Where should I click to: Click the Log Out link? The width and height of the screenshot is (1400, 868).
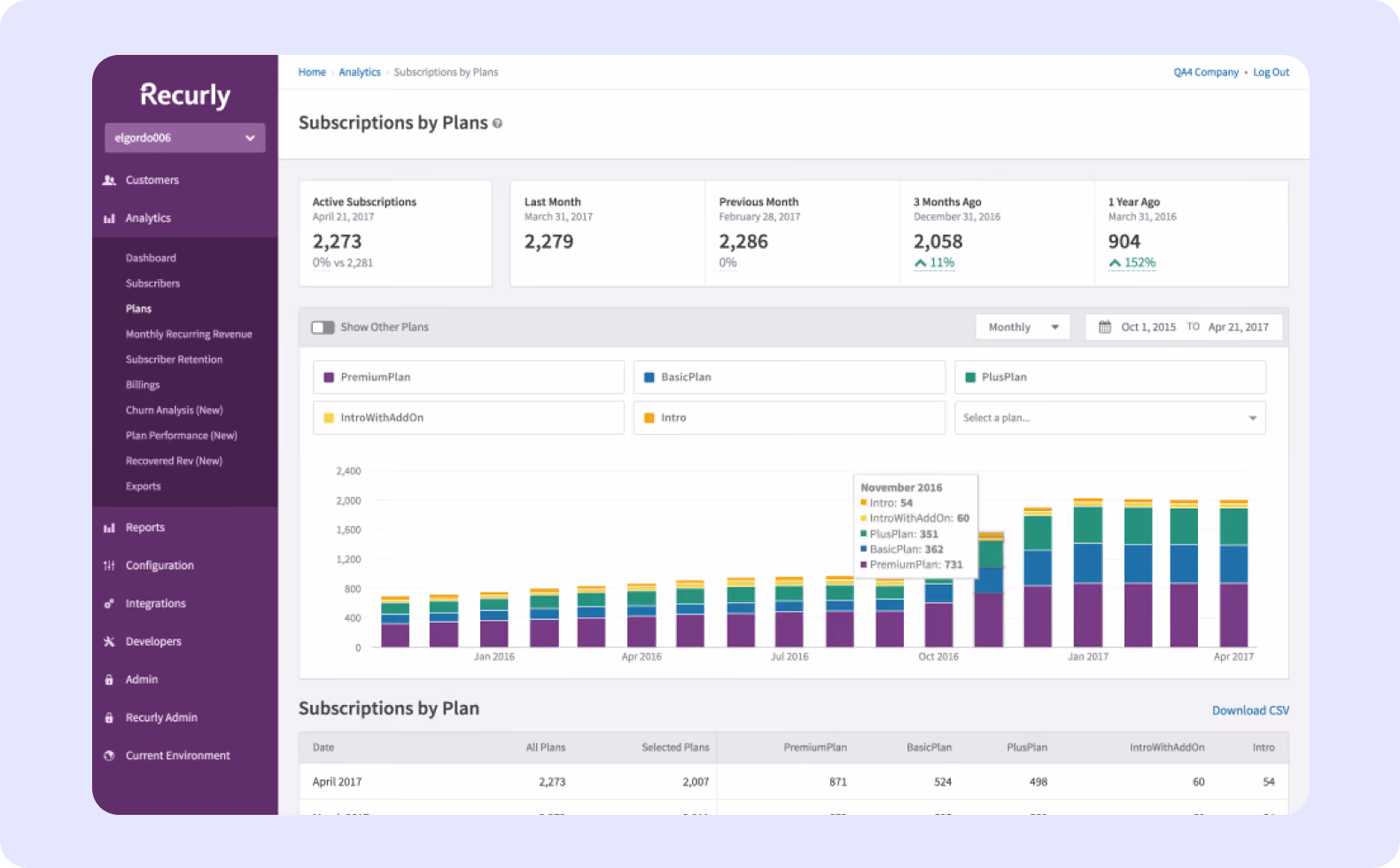pyautogui.click(x=1271, y=73)
